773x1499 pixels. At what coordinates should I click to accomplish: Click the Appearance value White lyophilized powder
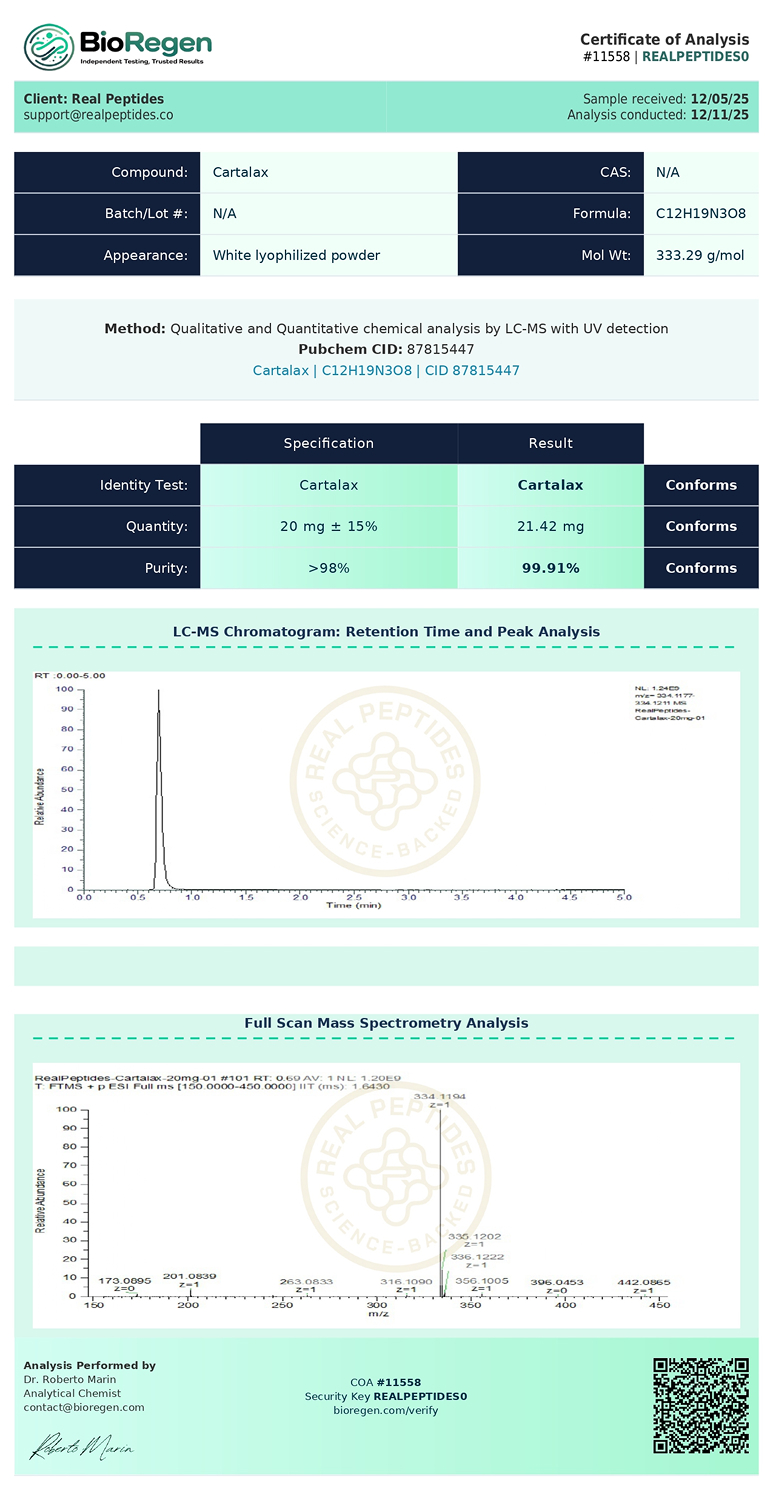click(296, 255)
